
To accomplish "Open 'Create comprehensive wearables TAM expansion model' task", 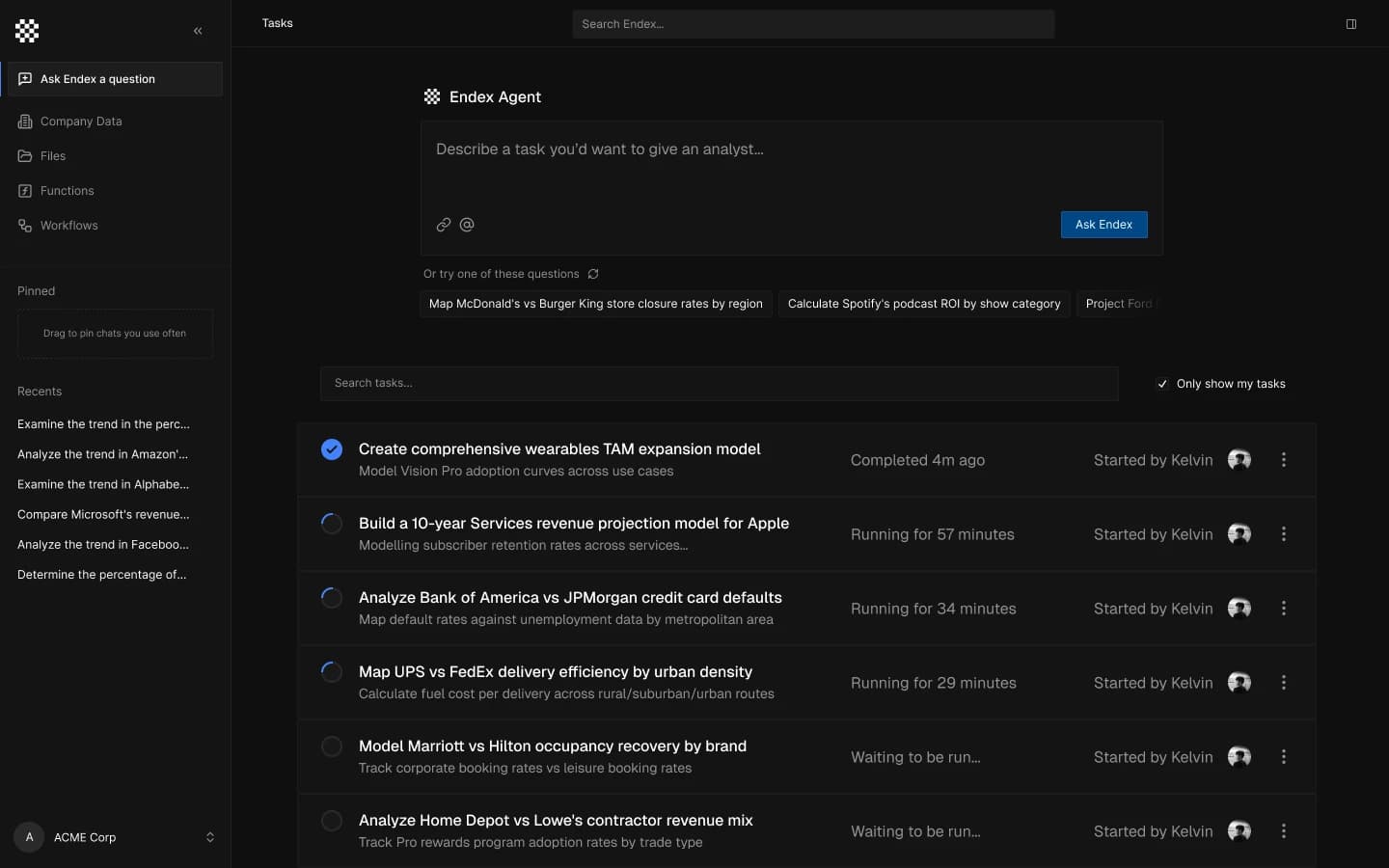I will pos(559,449).
